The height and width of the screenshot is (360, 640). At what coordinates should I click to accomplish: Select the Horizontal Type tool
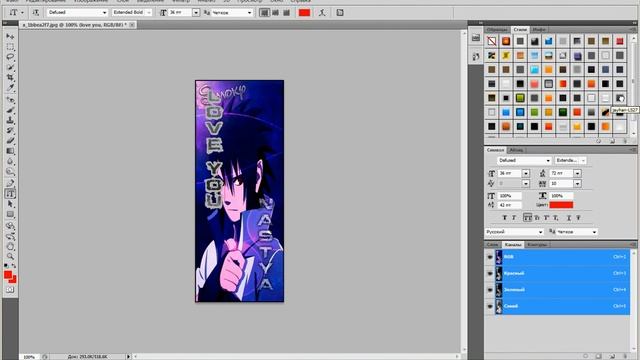point(10,194)
